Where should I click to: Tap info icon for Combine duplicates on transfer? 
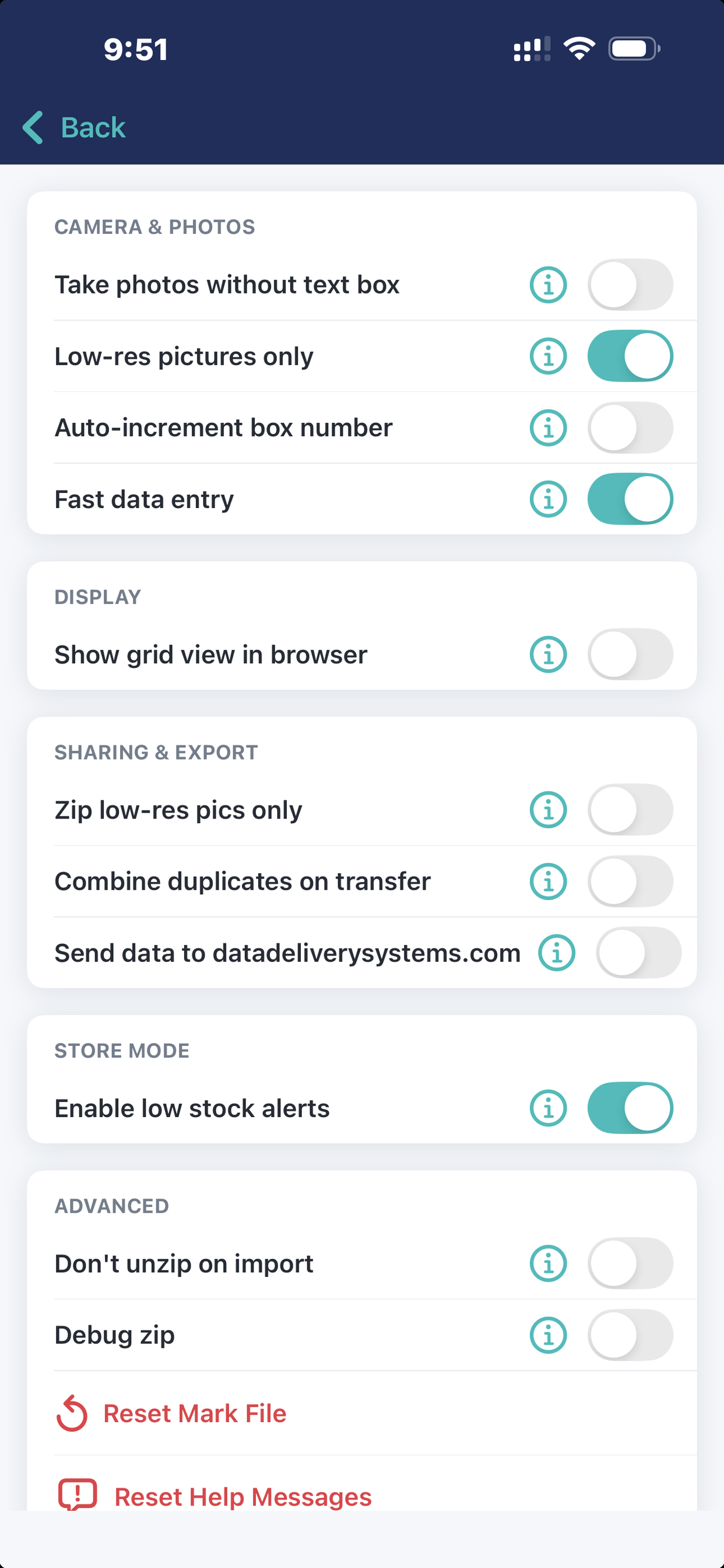tap(548, 881)
